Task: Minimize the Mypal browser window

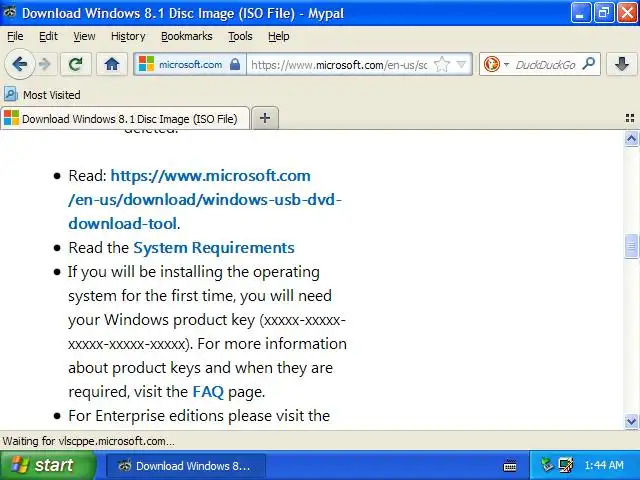Action: (x=580, y=13)
